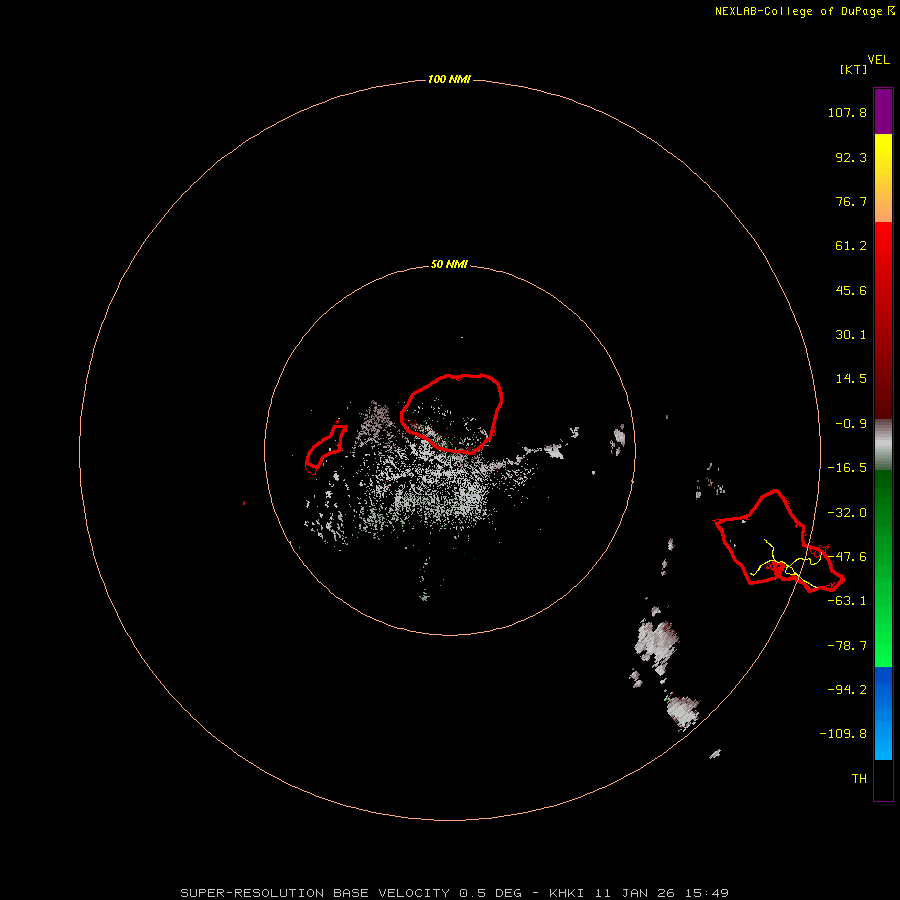Click the 61.2 legend value
The height and width of the screenshot is (900, 900).
click(x=851, y=246)
